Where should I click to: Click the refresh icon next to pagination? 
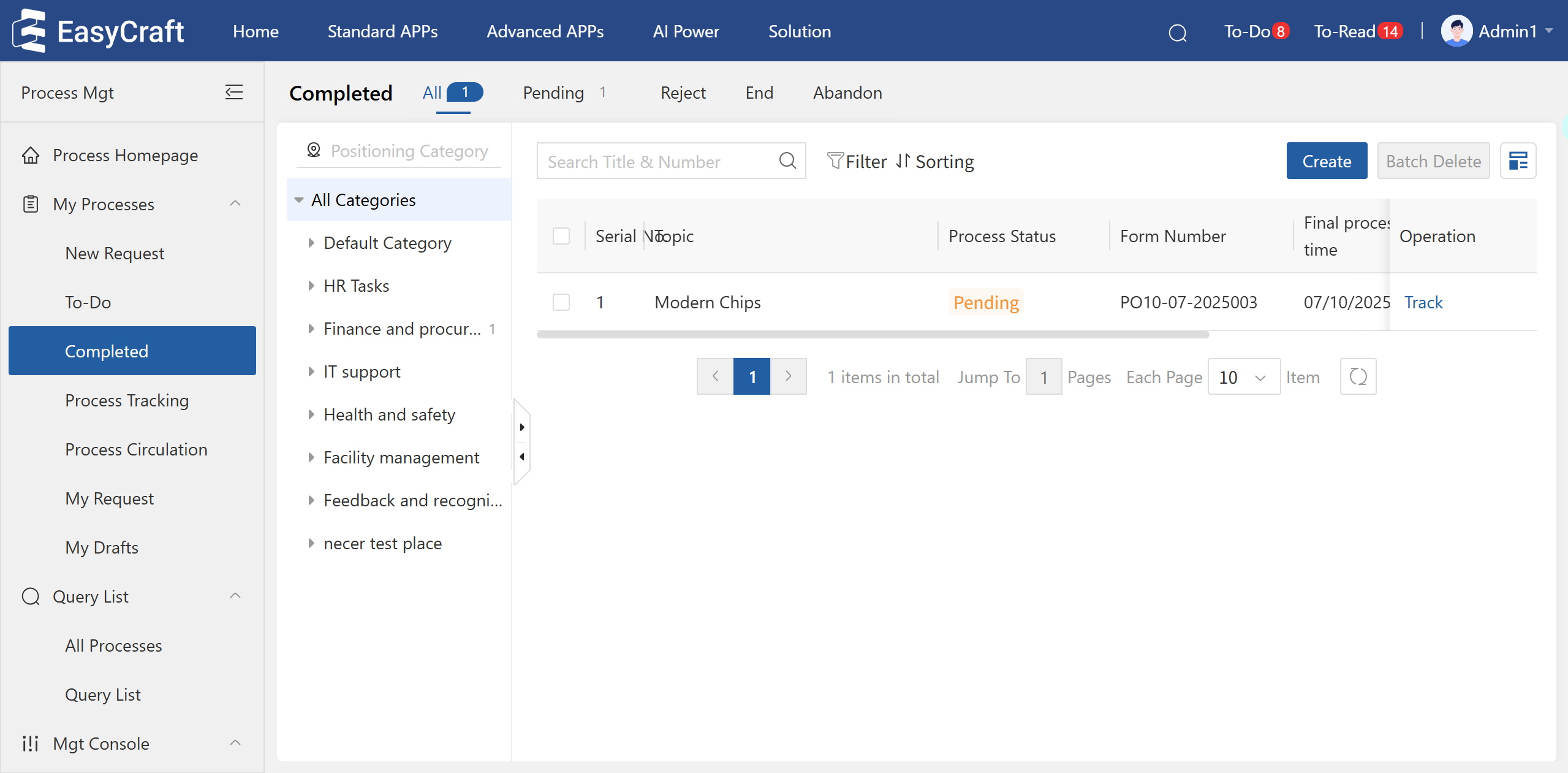[1358, 377]
